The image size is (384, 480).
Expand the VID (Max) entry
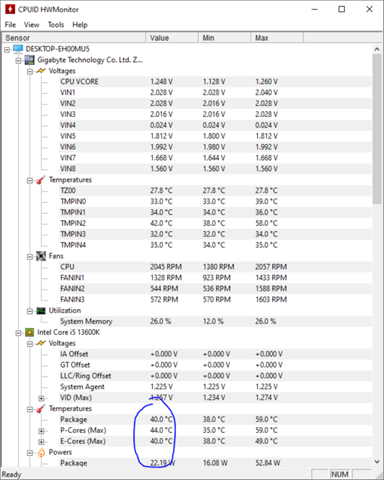(x=41, y=398)
